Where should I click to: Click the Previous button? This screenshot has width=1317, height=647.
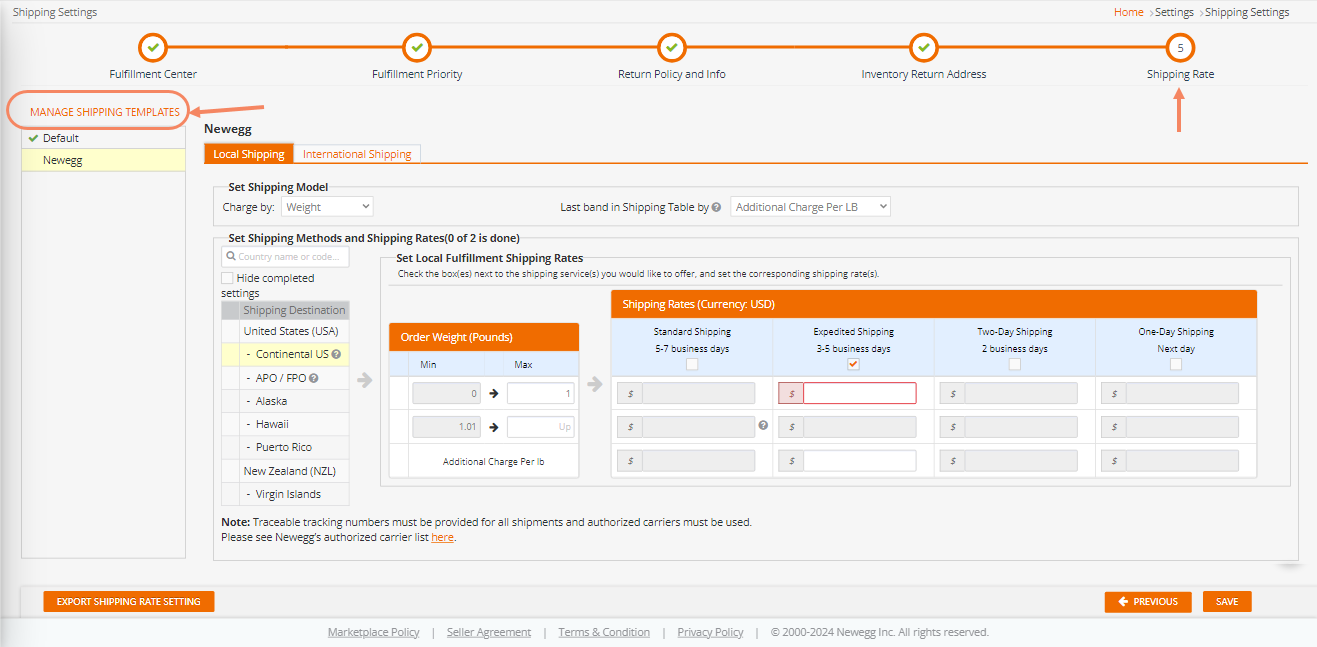pyautogui.click(x=1148, y=602)
